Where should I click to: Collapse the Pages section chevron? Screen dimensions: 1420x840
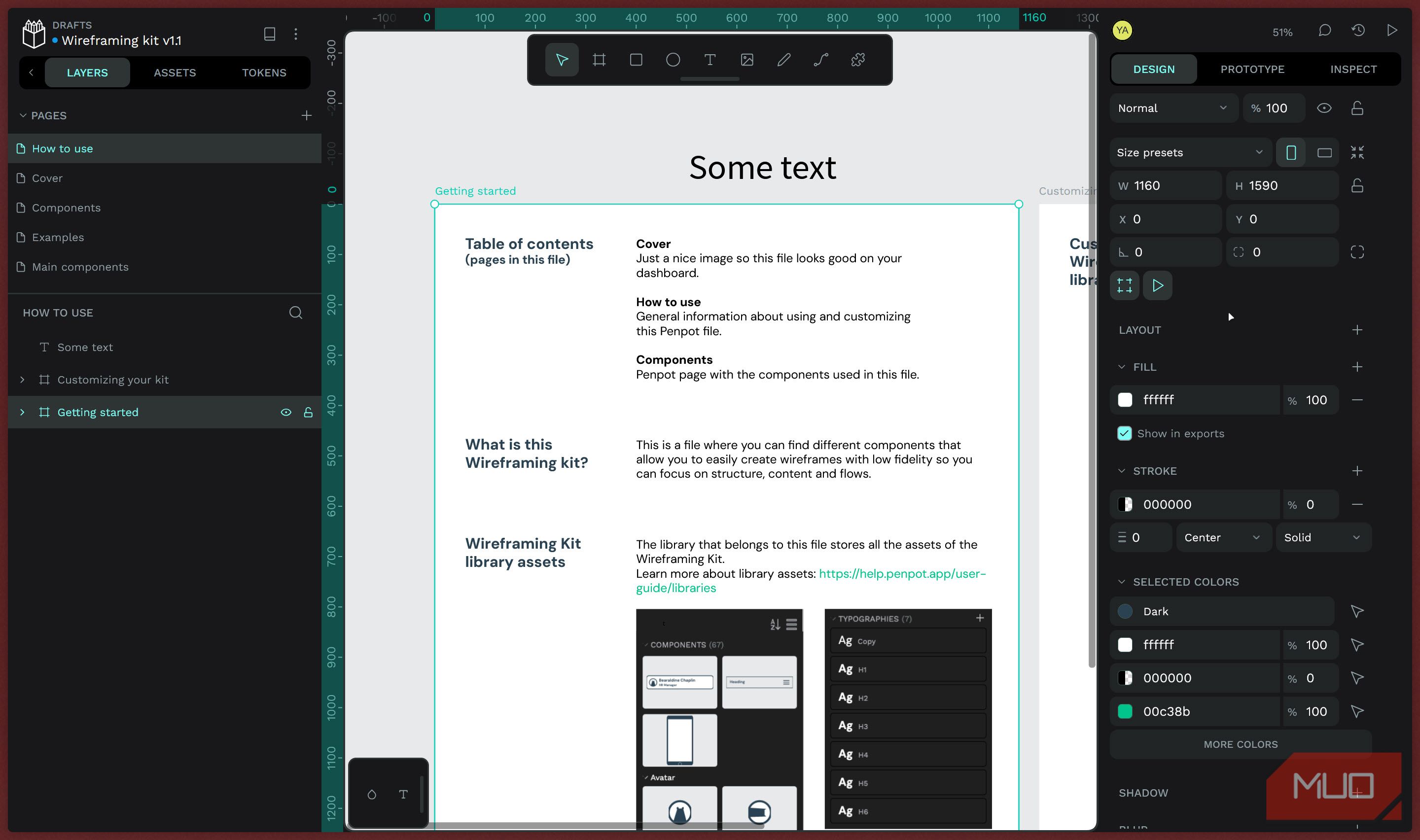coord(23,115)
